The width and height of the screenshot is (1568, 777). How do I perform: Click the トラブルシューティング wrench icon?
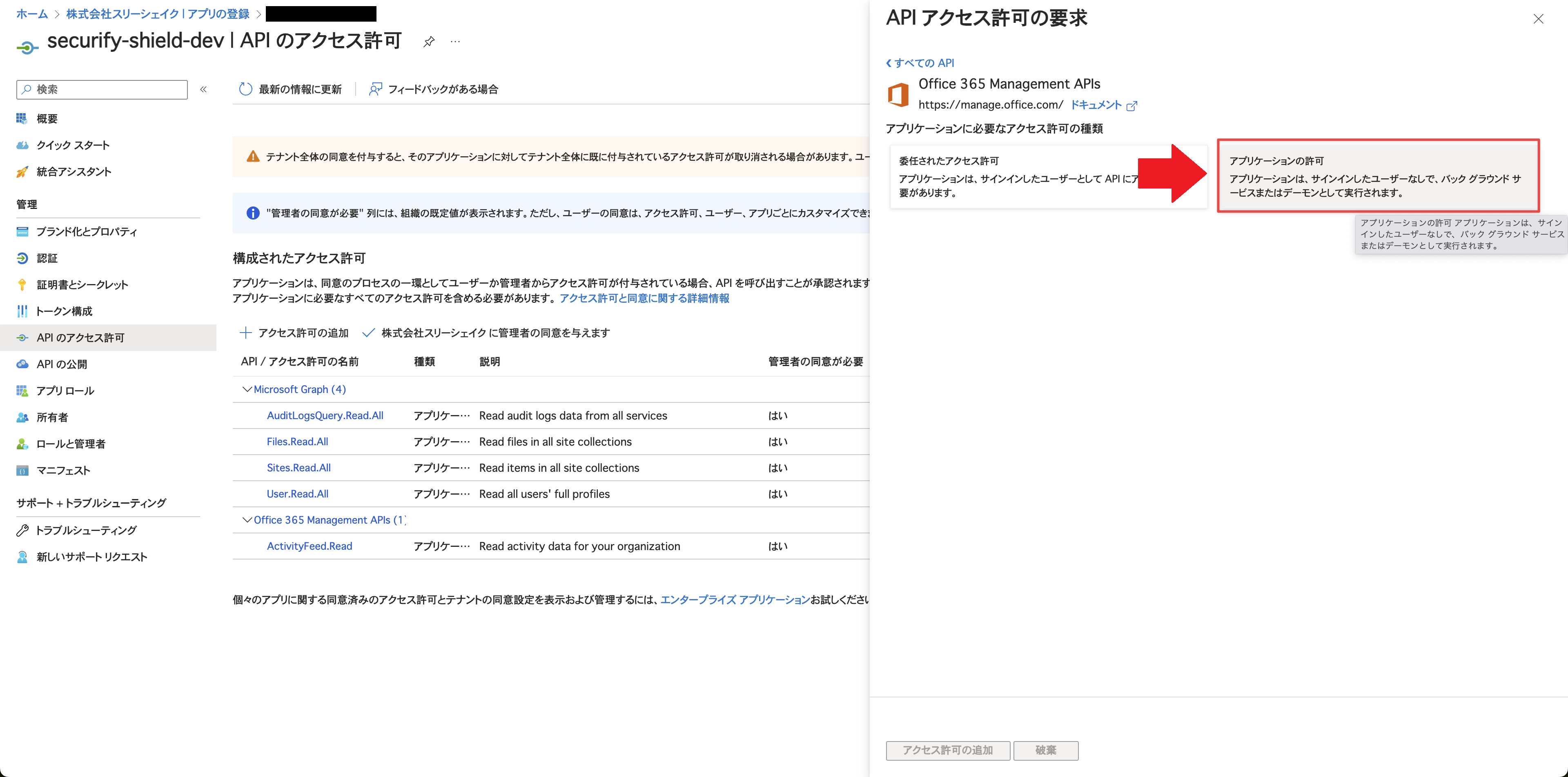click(22, 530)
